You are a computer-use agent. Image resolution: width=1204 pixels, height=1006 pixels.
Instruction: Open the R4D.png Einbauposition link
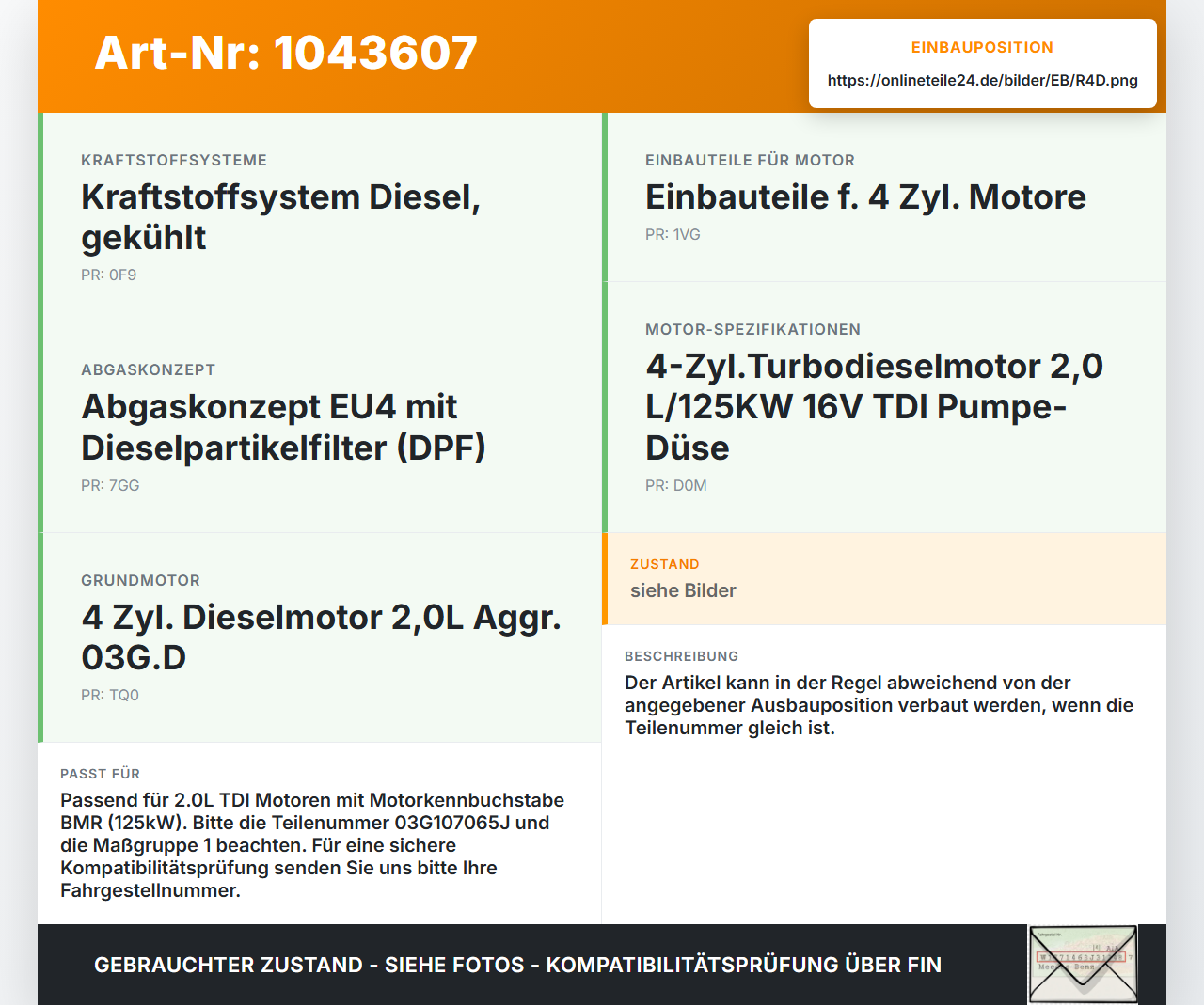(x=983, y=81)
